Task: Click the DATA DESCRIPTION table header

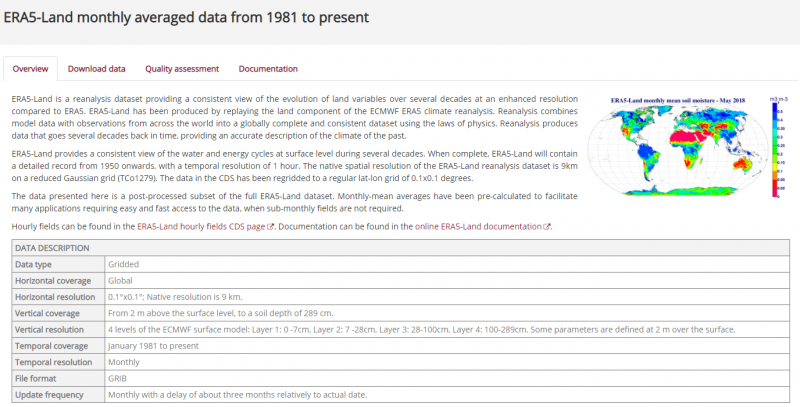Action: point(52,247)
